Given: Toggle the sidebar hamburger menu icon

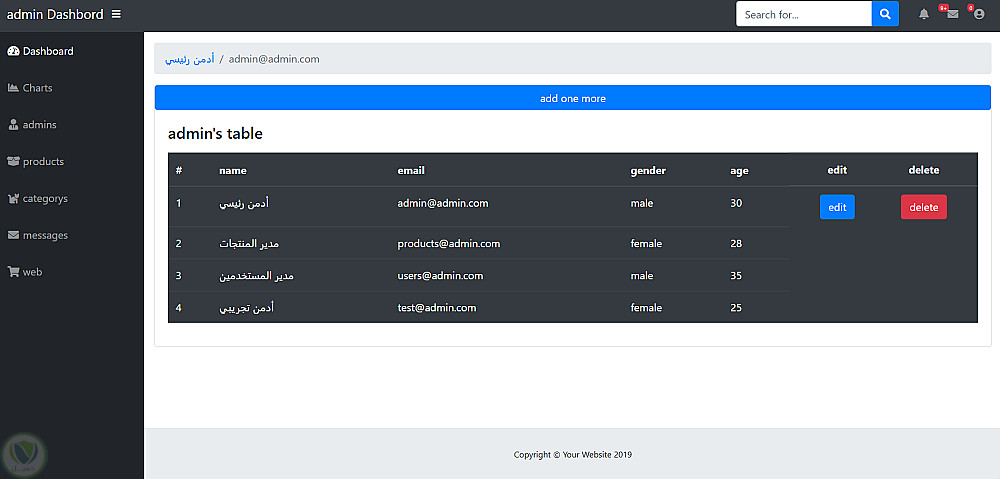Looking at the screenshot, I should click(116, 14).
